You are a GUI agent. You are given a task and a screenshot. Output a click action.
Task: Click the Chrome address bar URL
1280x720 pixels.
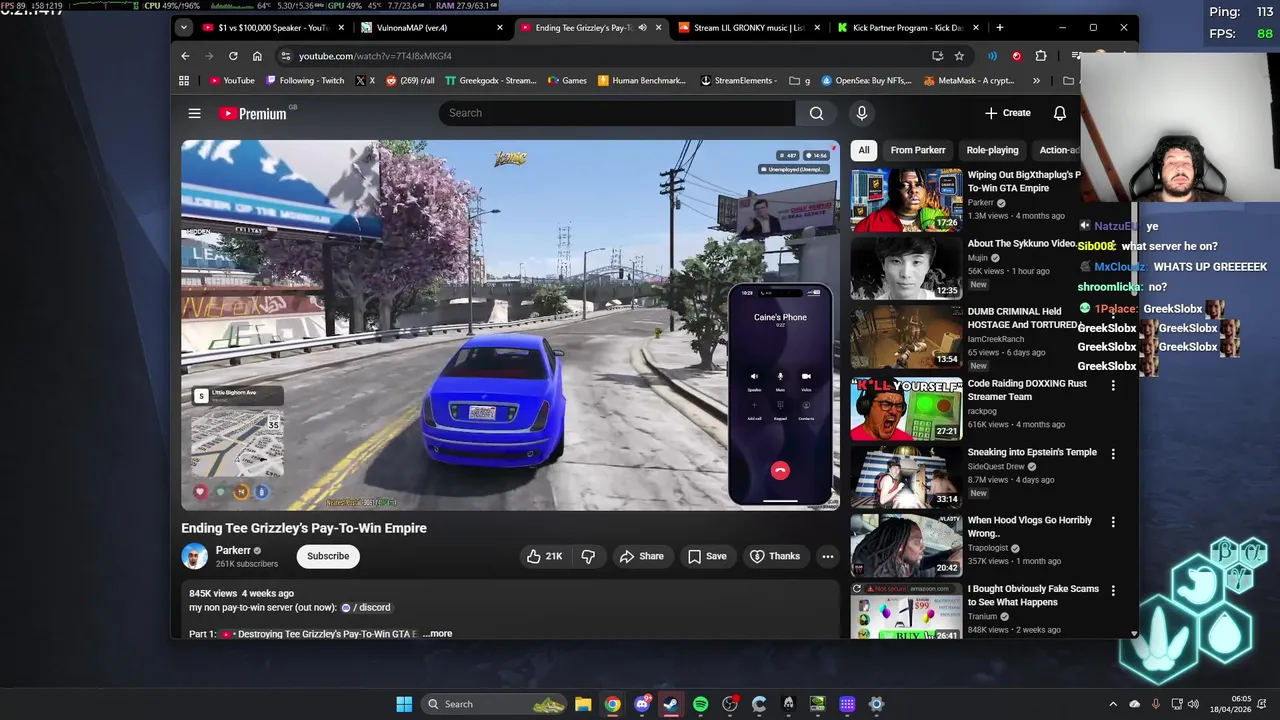375,56
